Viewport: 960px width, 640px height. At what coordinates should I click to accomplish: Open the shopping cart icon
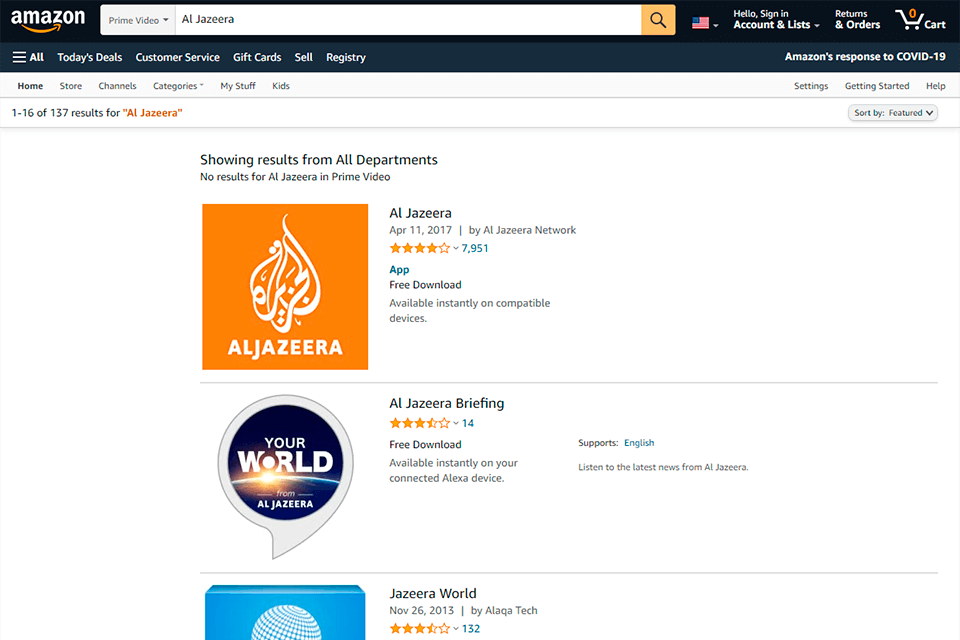[920, 20]
